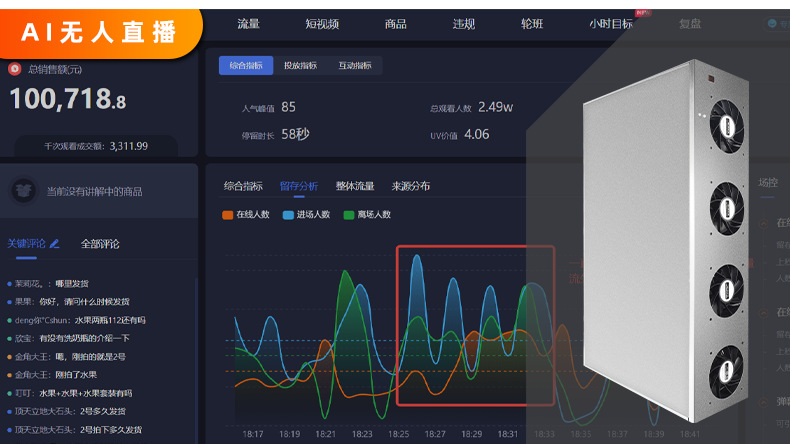Image resolution: width=790 pixels, height=444 pixels.
Task: Select the 综合指标 blue button
Action: click(x=246, y=66)
